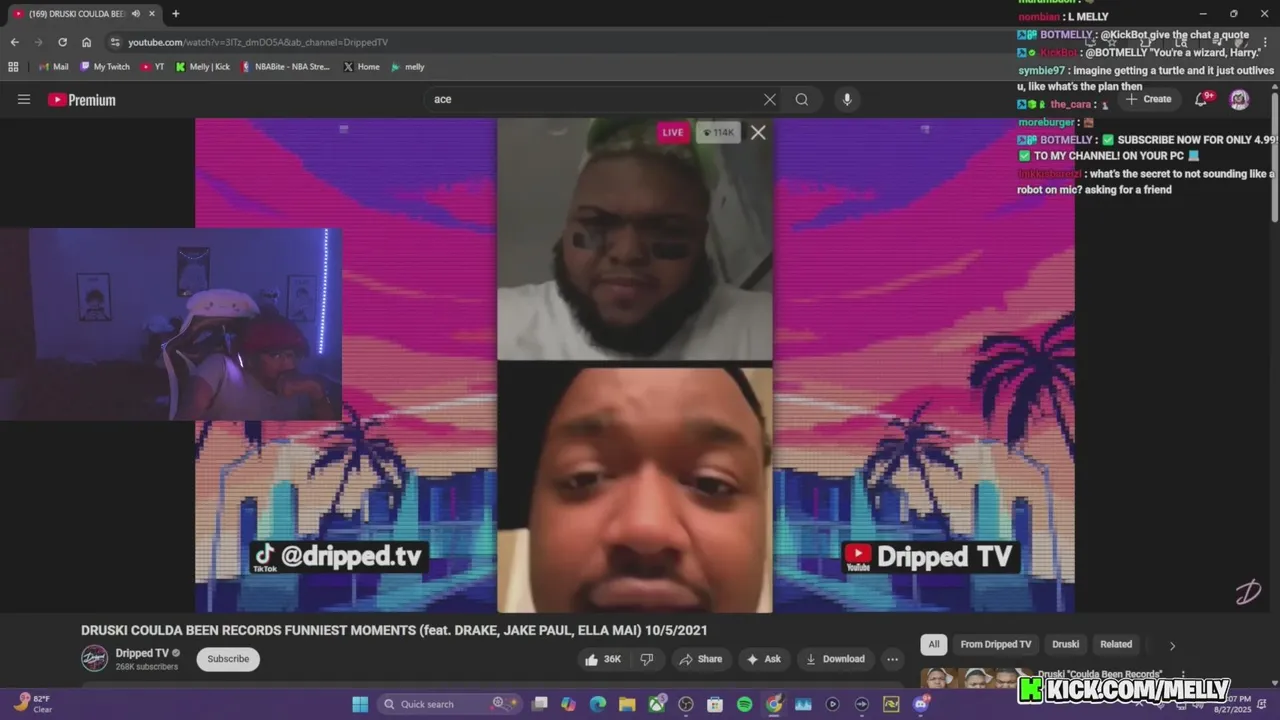Open the first recommended video thumbnail
This screenshot has height=720, width=1280.
click(x=976, y=678)
